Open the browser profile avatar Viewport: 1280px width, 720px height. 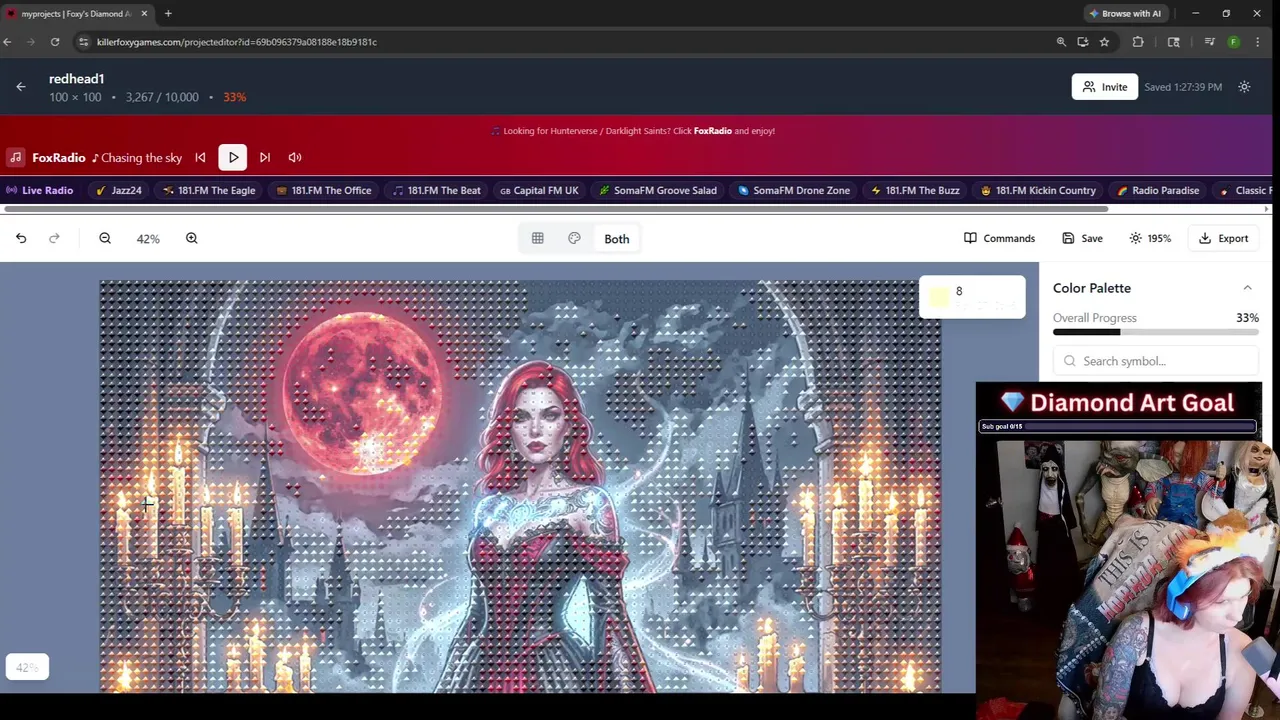[x=1234, y=42]
